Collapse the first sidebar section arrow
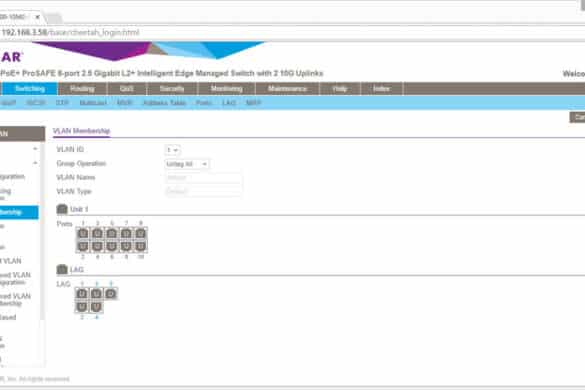585x390 pixels. (35, 149)
